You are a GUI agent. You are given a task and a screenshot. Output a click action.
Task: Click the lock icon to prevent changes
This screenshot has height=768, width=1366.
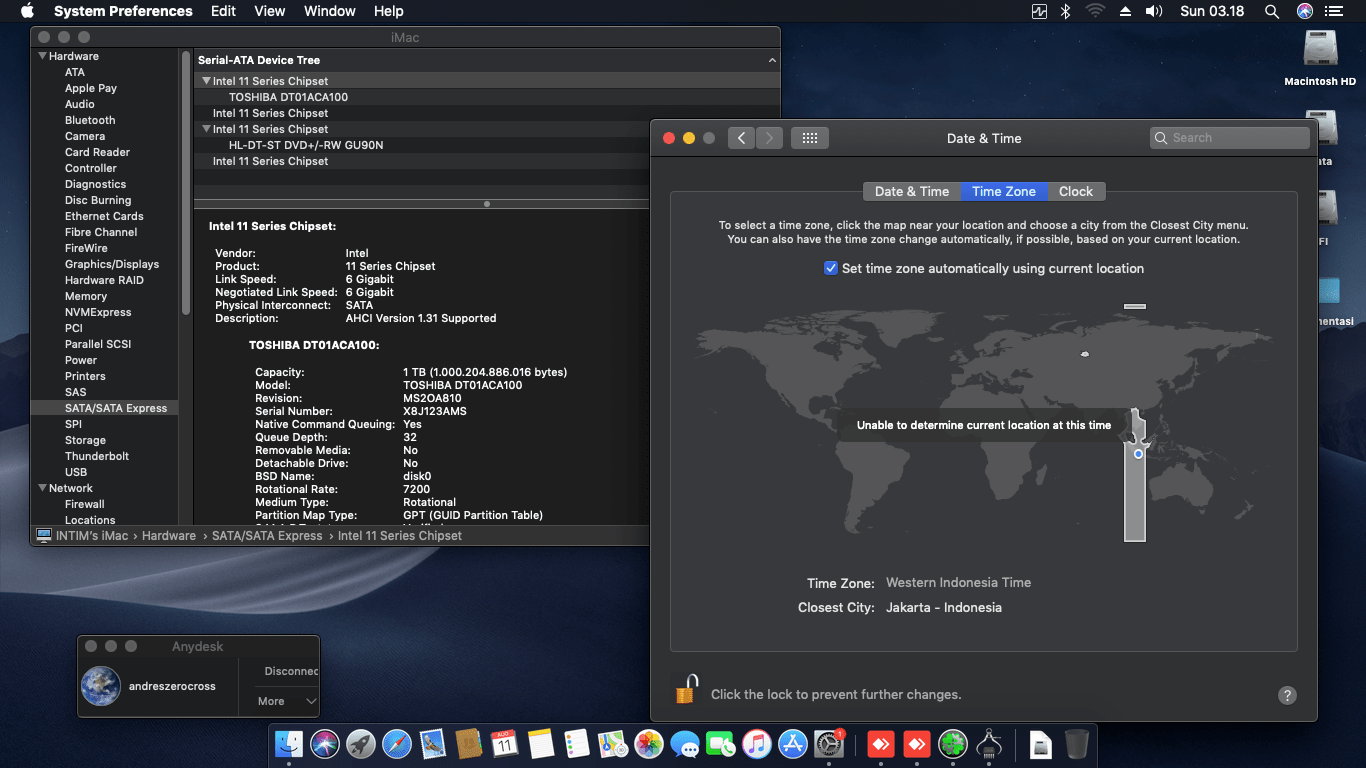tap(686, 691)
